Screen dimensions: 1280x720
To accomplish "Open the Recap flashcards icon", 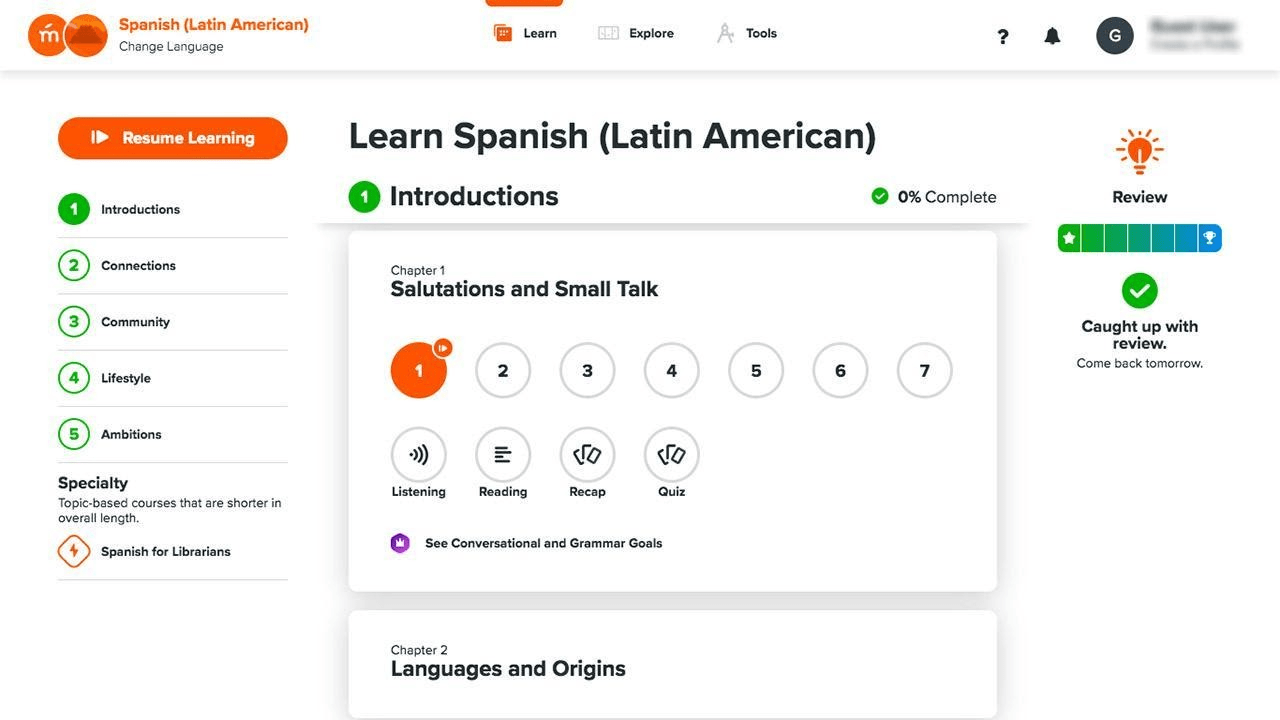I will [587, 455].
